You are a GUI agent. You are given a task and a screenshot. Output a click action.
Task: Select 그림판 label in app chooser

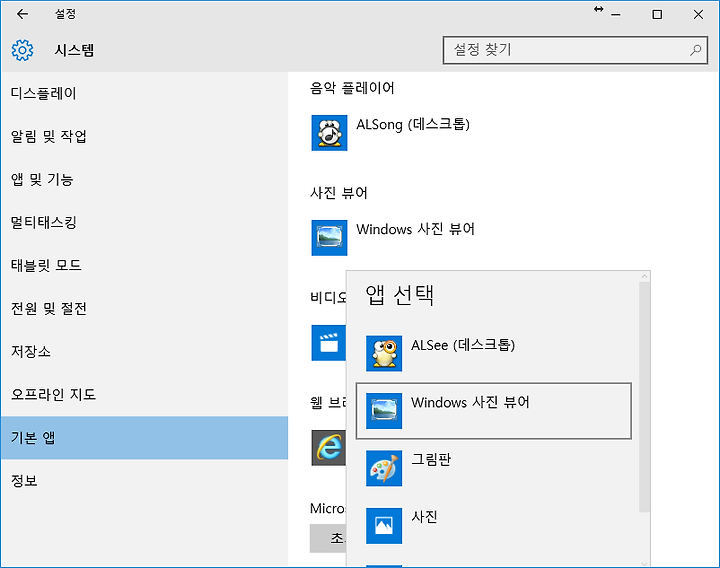(x=431, y=459)
